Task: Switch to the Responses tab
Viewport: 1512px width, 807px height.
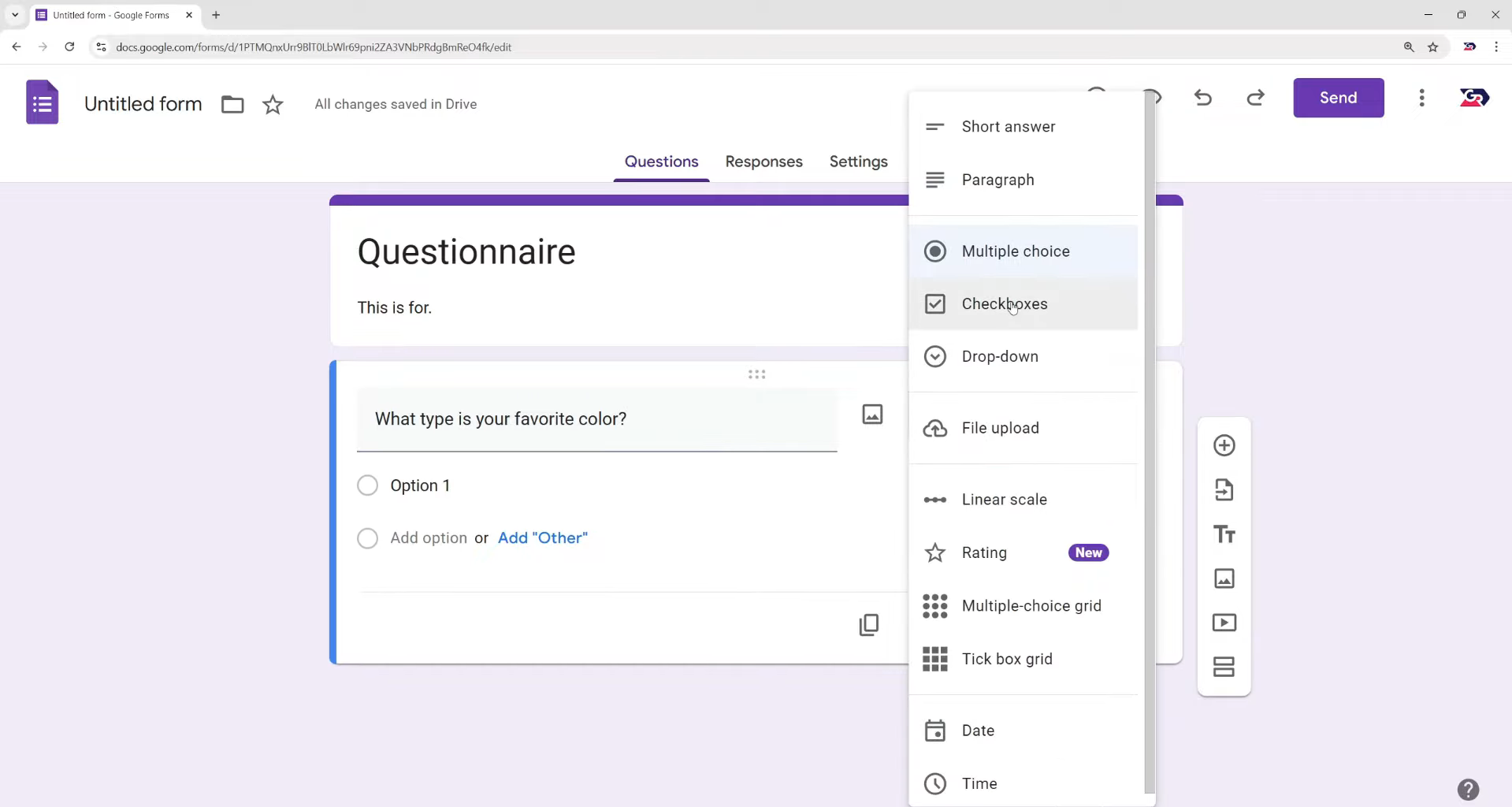Action: pyautogui.click(x=764, y=162)
